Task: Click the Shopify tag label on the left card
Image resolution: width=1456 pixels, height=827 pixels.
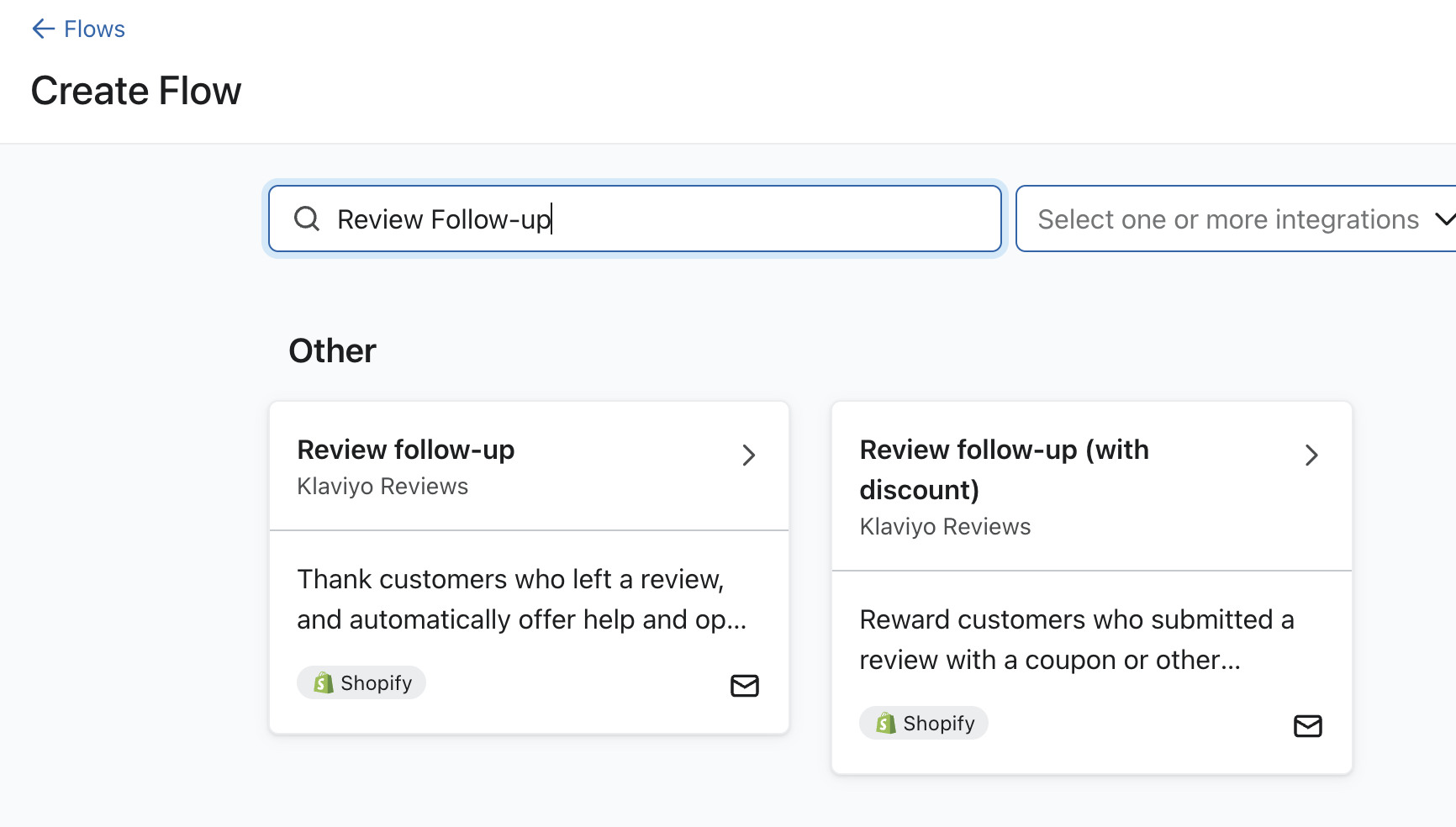Action: point(376,682)
